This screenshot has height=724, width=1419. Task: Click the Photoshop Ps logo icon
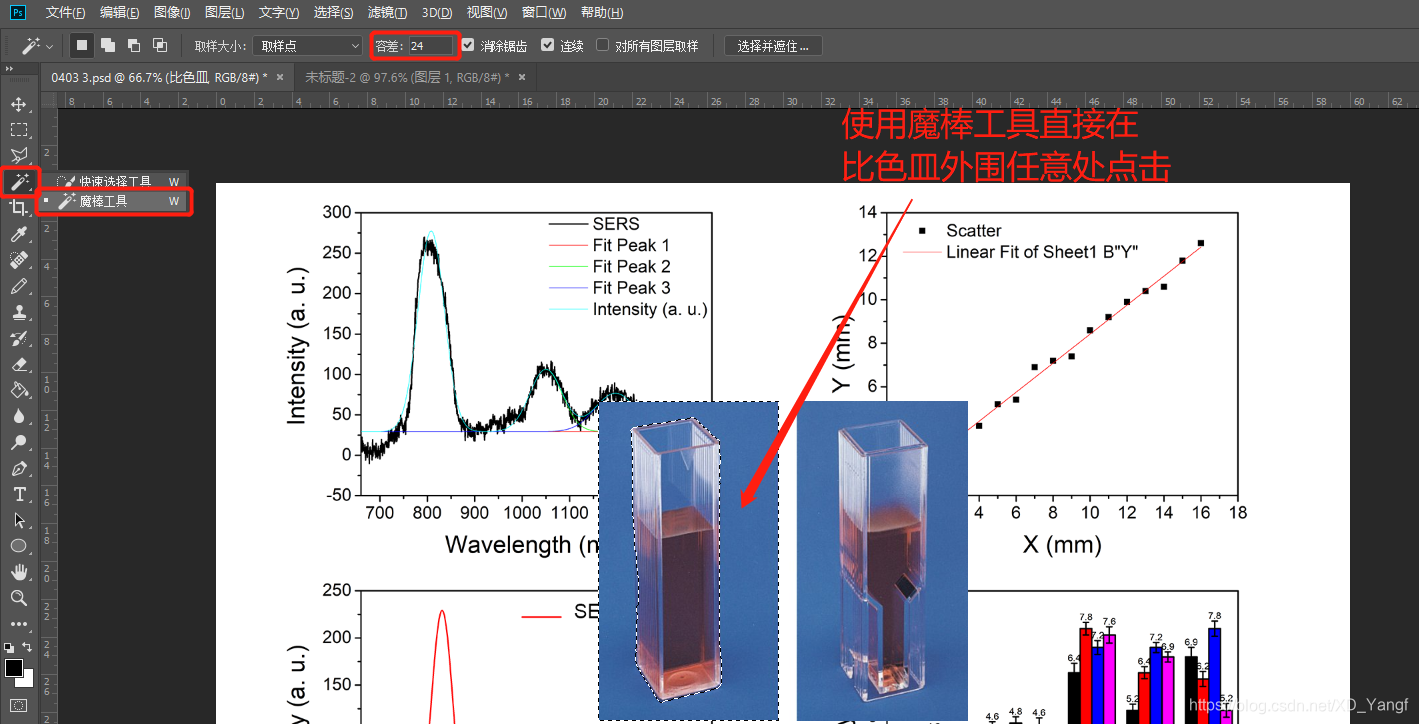(x=18, y=12)
